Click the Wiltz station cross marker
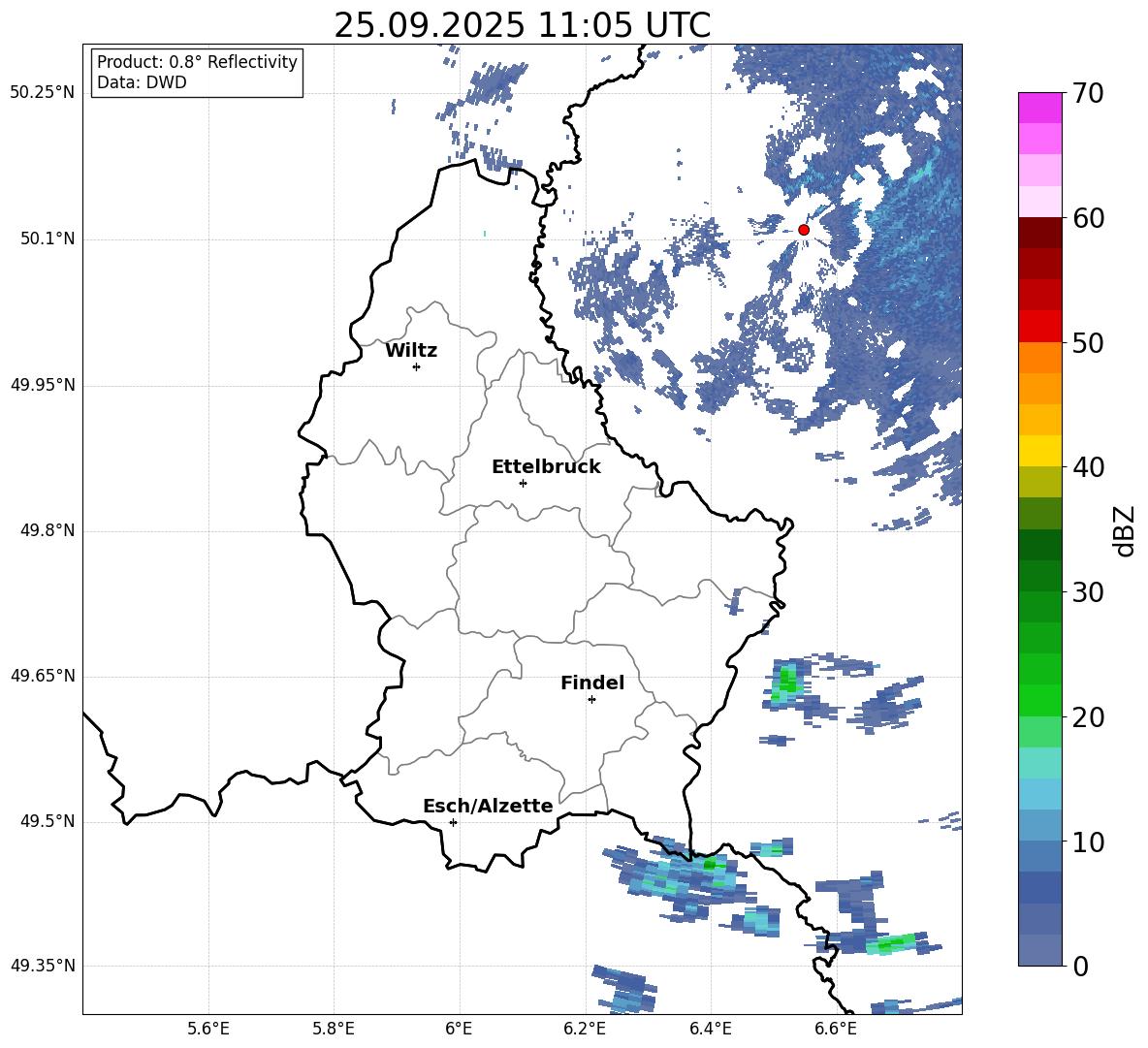The width and height of the screenshot is (1148, 1048). click(x=417, y=366)
